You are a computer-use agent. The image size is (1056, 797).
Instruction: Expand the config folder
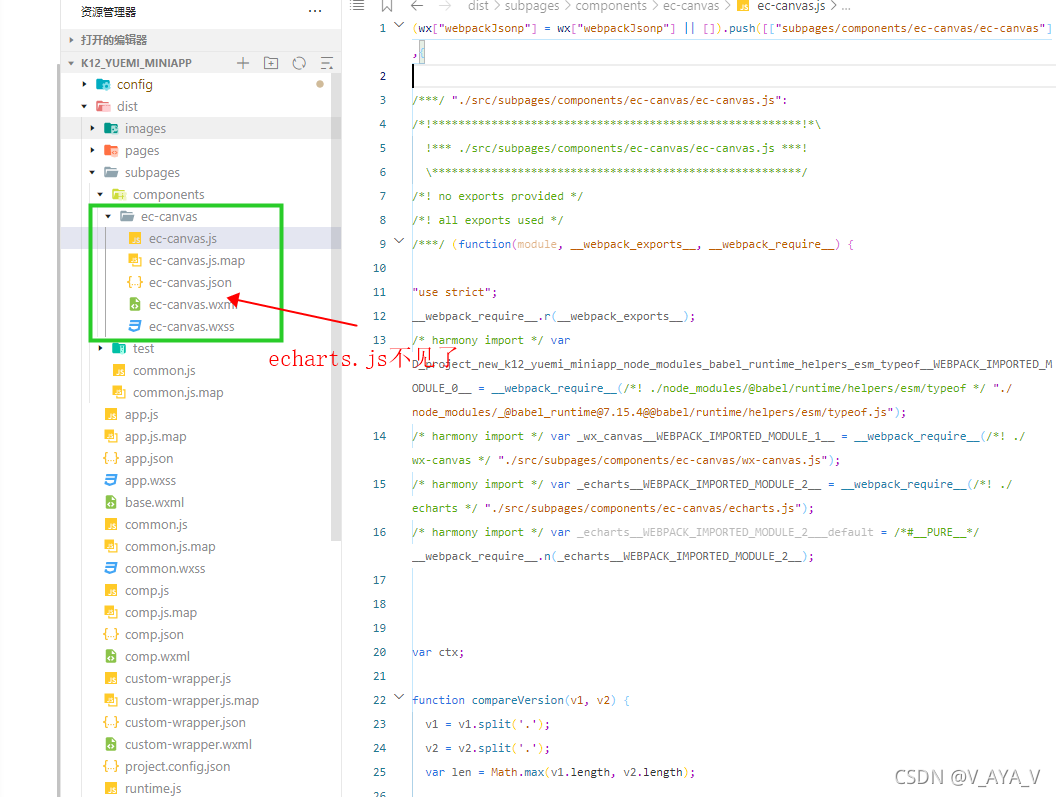point(84,84)
